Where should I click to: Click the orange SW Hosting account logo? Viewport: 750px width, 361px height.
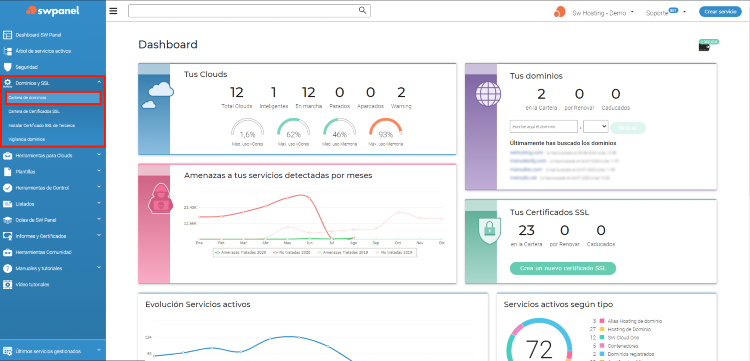(x=560, y=12)
